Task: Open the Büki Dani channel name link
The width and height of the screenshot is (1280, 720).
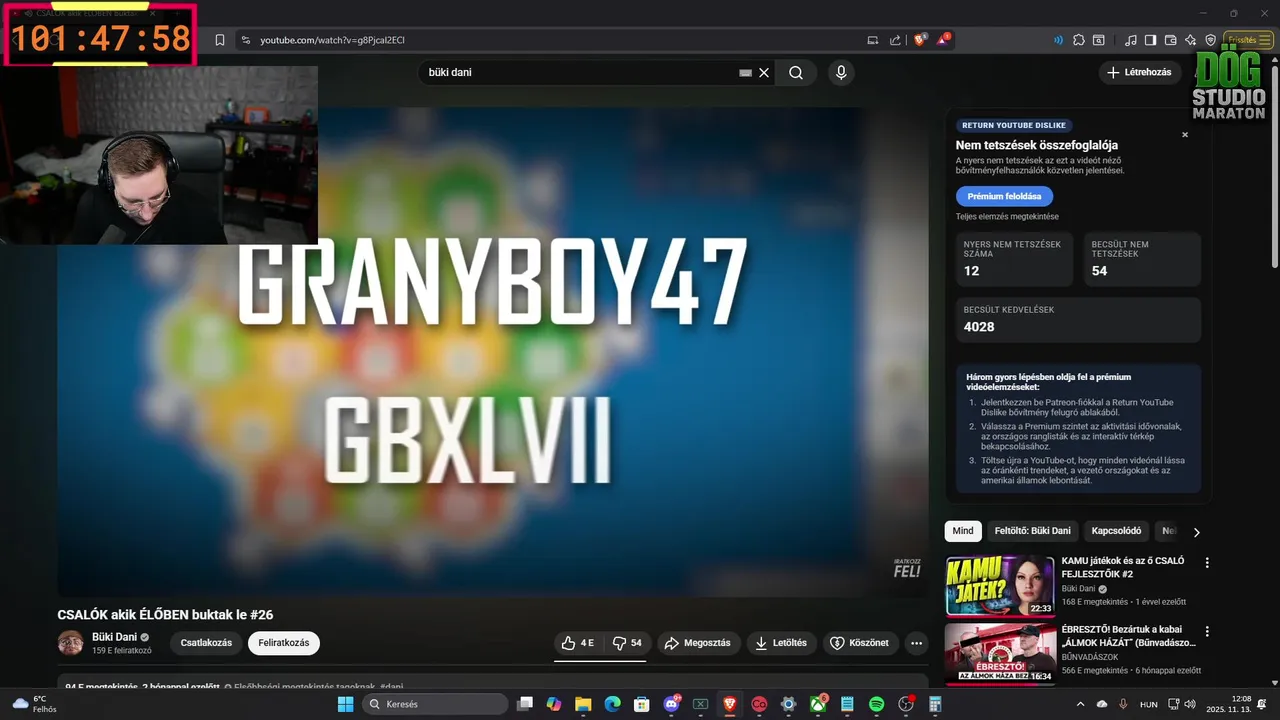Action: tap(114, 637)
